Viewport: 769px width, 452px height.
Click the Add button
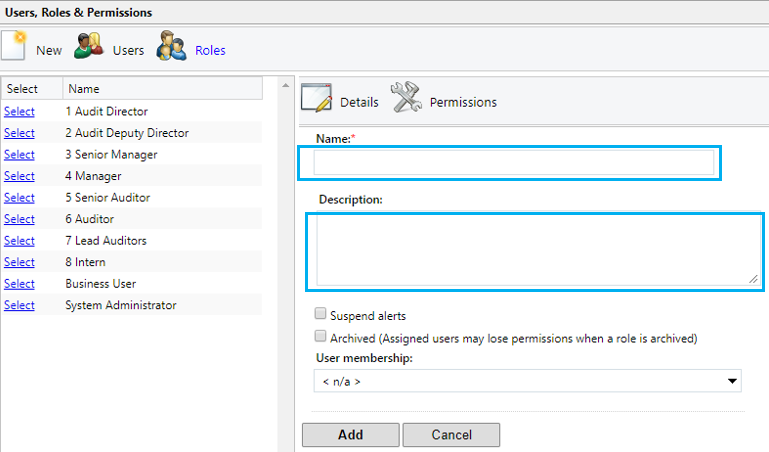point(351,435)
